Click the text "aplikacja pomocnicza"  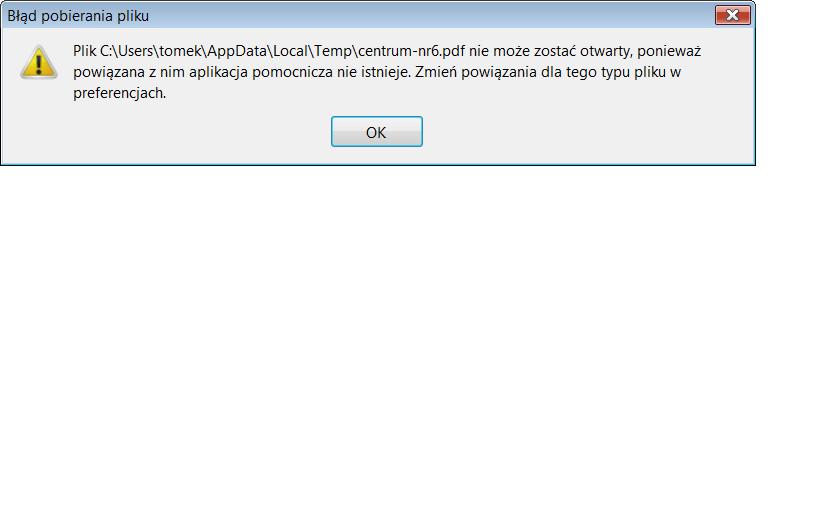[261, 72]
